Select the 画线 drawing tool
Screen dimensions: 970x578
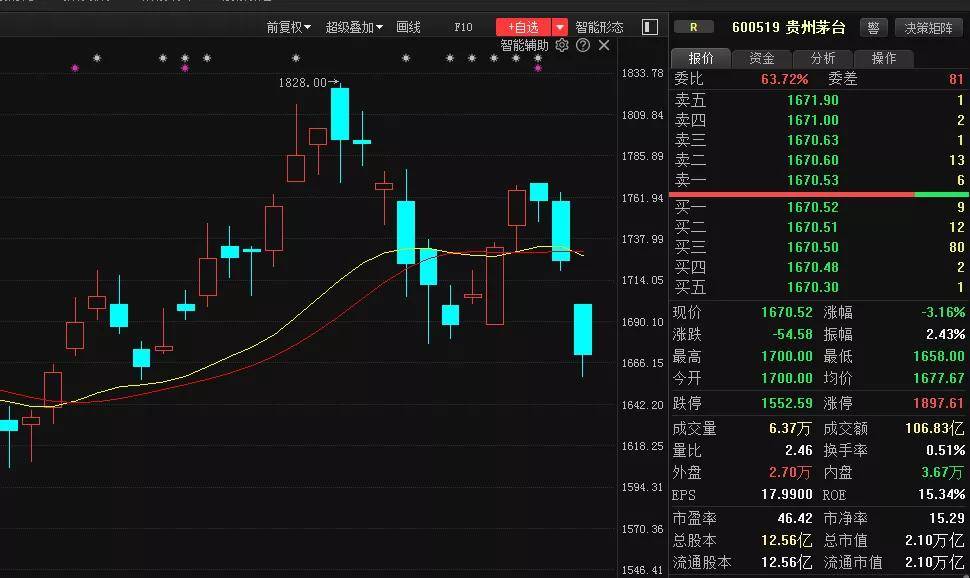pos(408,27)
